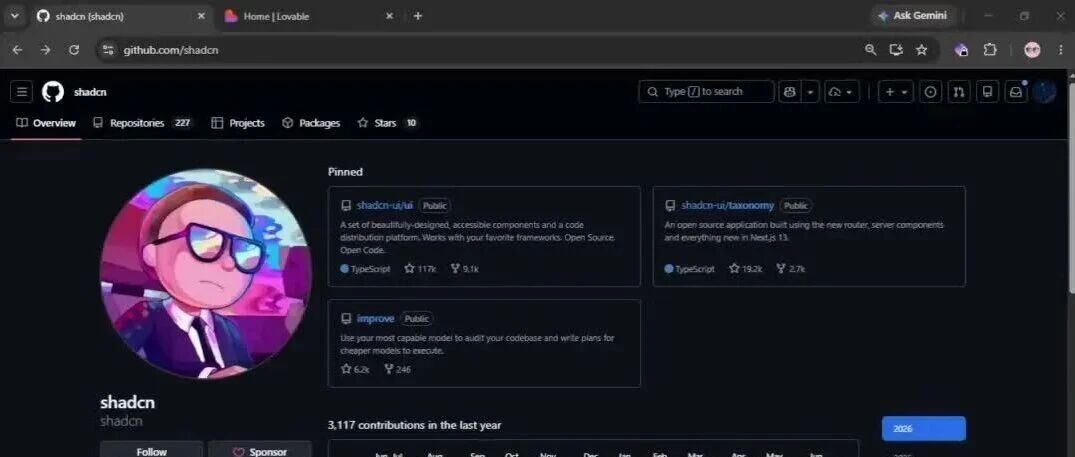
Task: Reload the current page
Action: 74,50
